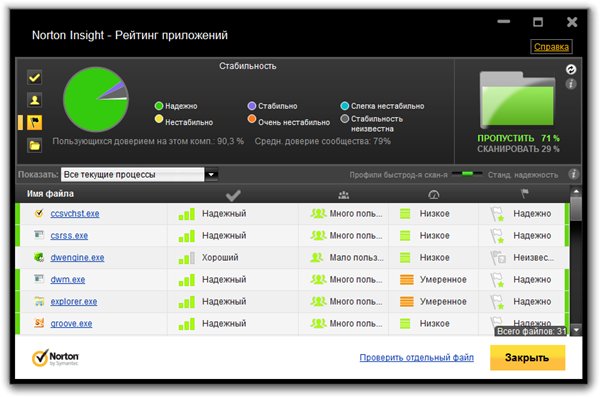Open the csrss.exe file link
This screenshot has height=398, width=600.
click(69, 235)
